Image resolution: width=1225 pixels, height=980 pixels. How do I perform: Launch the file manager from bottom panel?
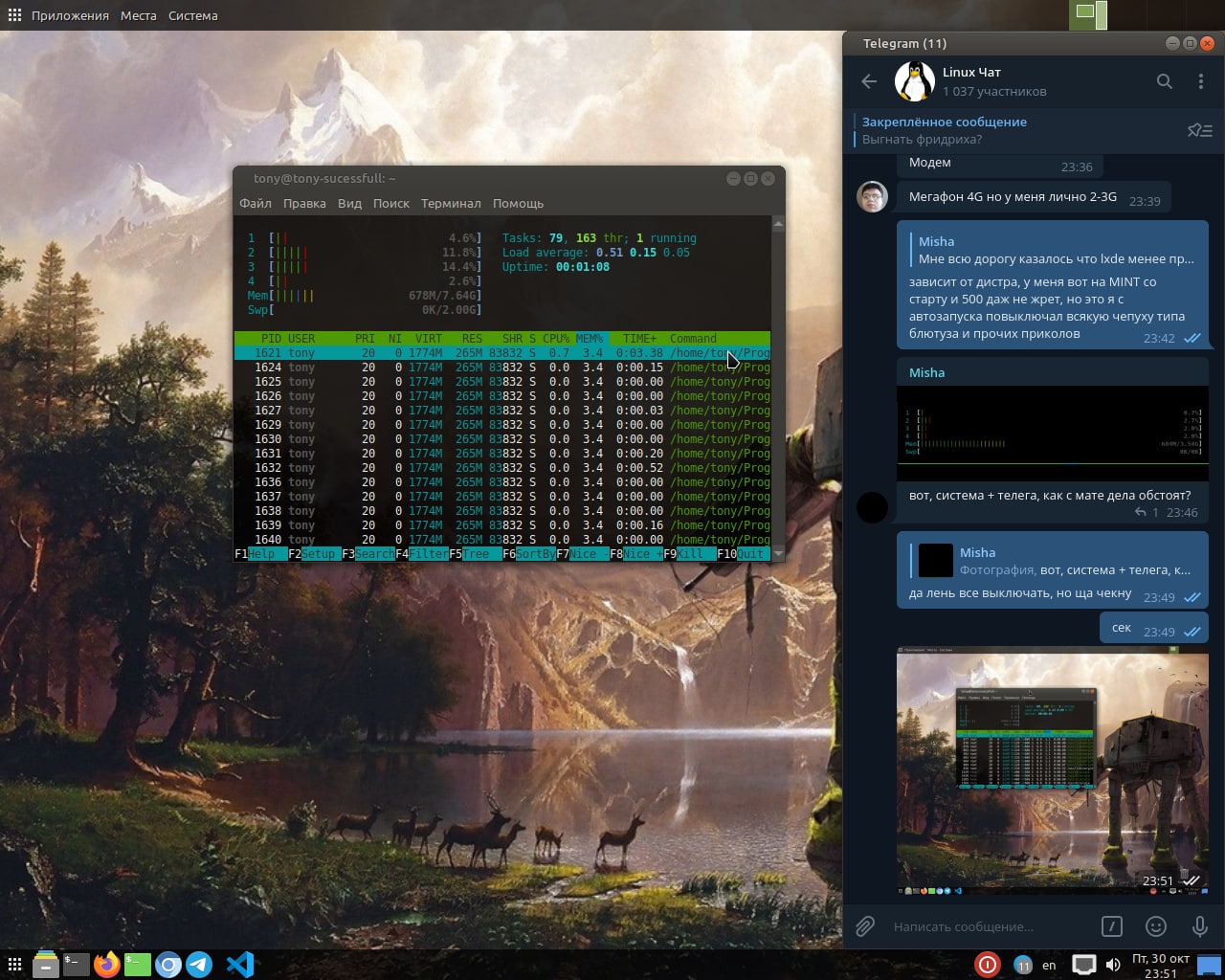click(x=45, y=964)
